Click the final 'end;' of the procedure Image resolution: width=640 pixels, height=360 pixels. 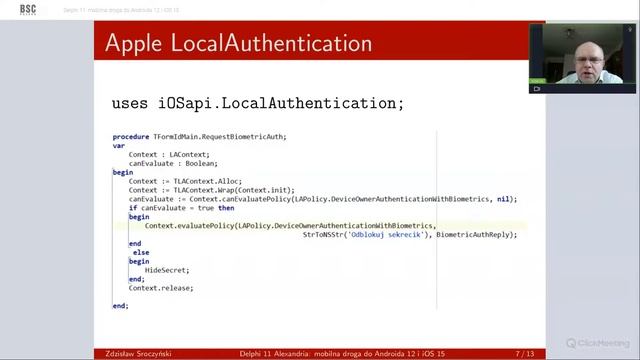pos(120,306)
